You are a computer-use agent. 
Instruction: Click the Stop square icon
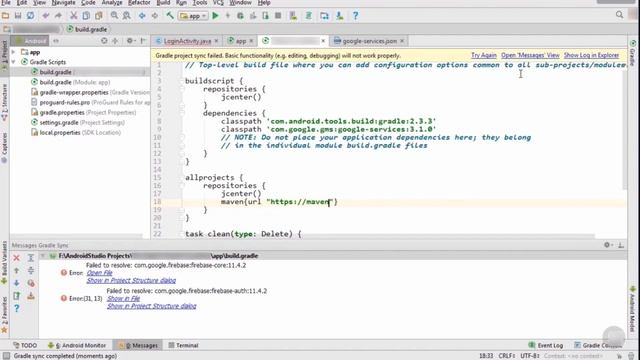[x=278, y=16]
